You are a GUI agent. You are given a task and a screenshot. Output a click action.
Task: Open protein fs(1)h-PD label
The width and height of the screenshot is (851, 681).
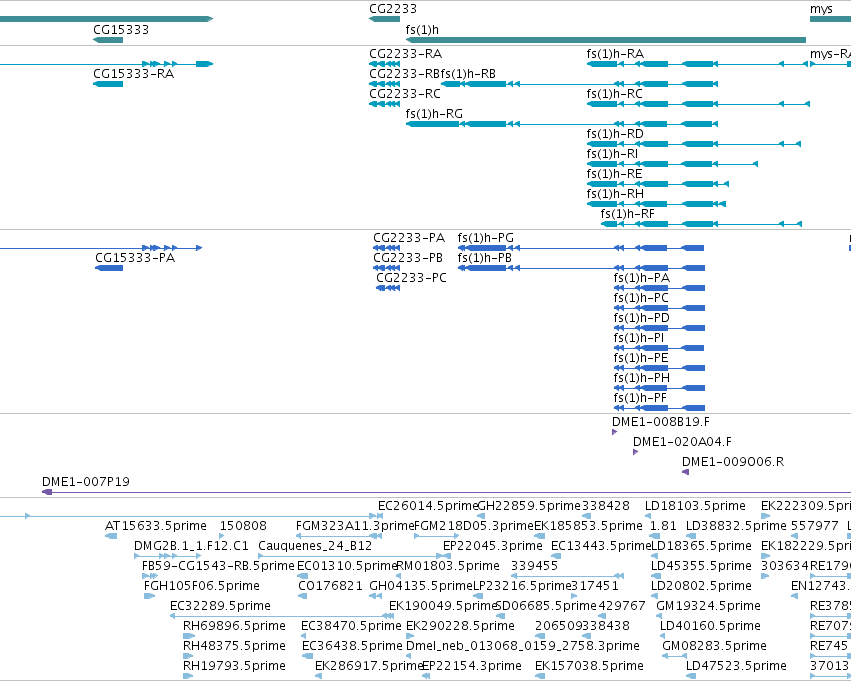point(642,318)
